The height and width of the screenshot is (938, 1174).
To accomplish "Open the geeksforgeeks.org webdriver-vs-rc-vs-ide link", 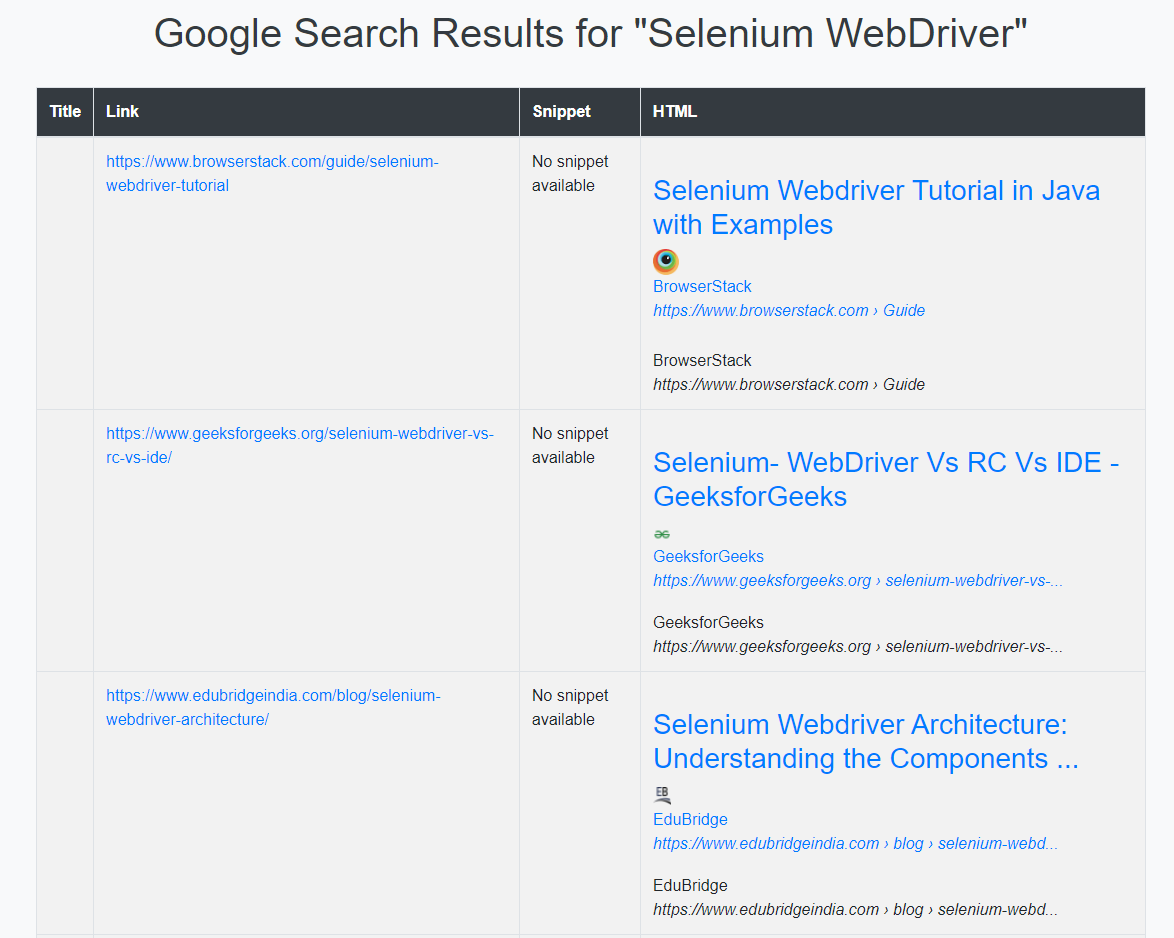I will coord(299,445).
